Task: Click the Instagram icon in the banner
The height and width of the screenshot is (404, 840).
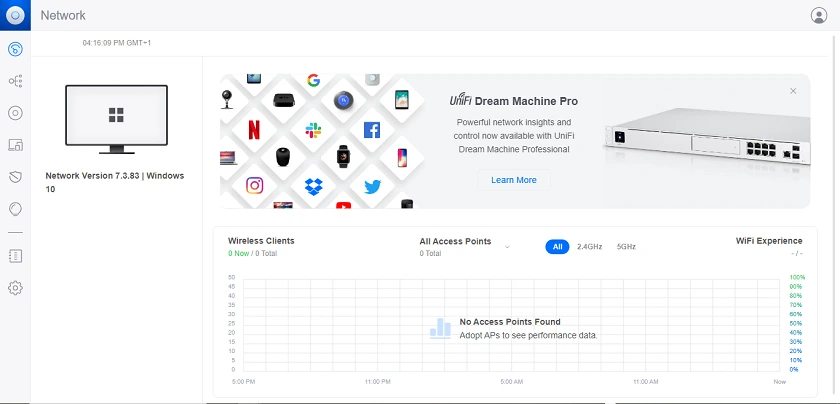Action: pyautogui.click(x=254, y=185)
